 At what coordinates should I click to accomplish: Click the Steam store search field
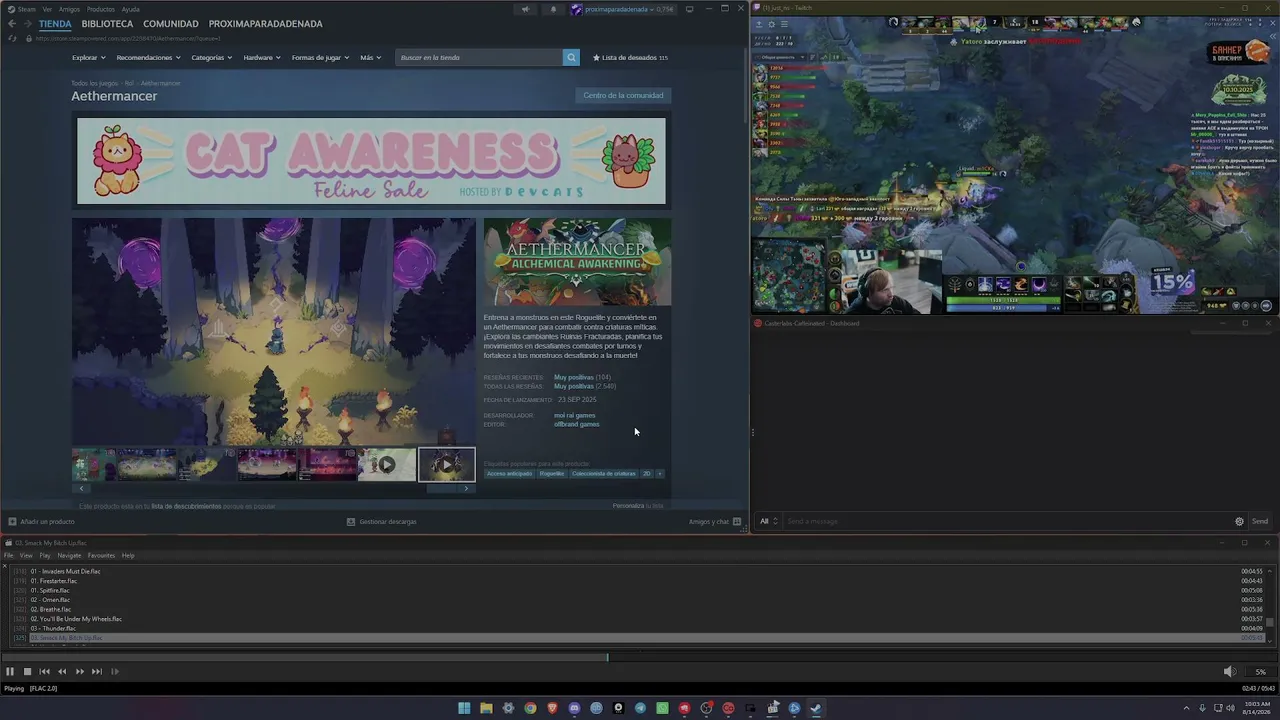pos(479,57)
